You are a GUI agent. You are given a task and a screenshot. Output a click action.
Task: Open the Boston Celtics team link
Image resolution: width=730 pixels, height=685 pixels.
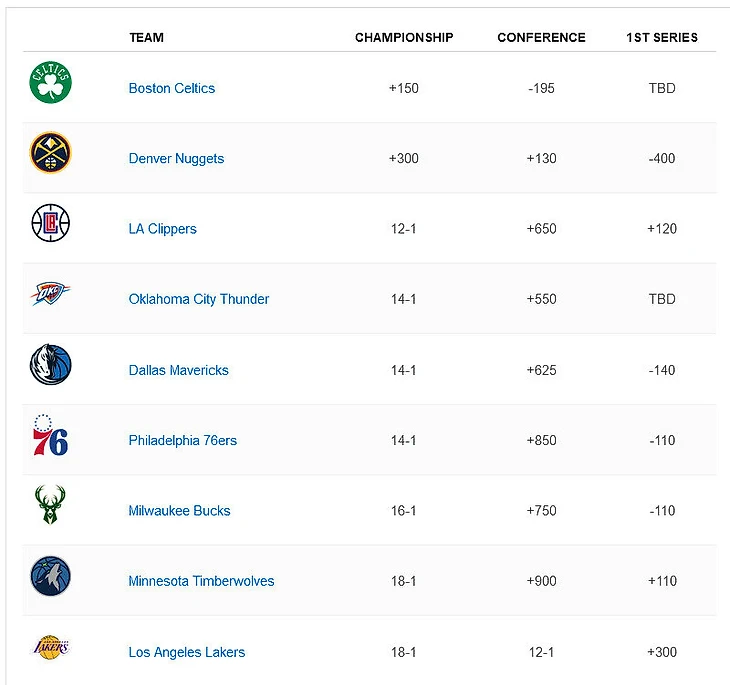tap(172, 88)
